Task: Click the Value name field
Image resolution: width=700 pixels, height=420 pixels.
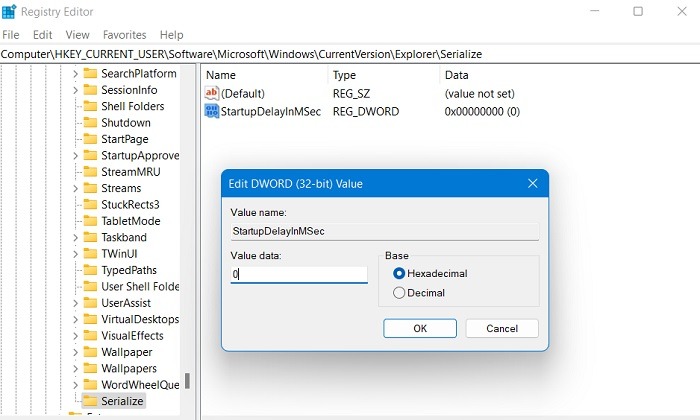Action: 384,231
